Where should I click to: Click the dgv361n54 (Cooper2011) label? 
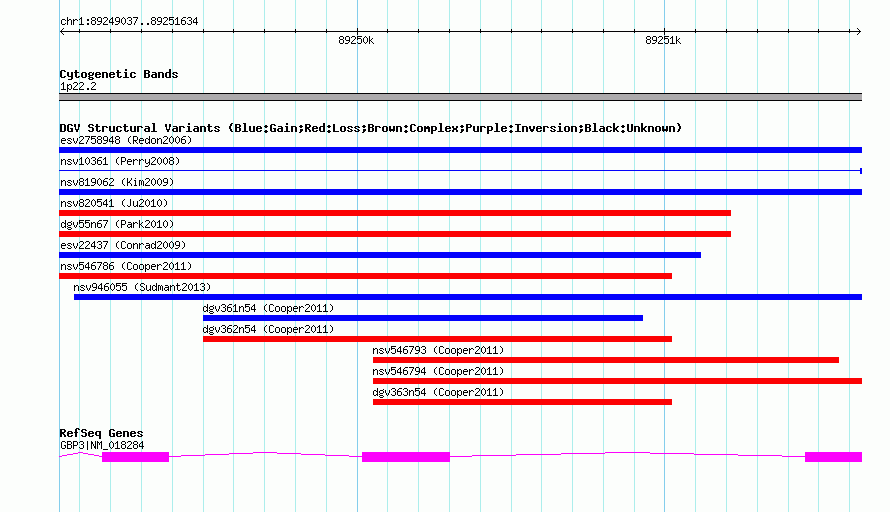[x=268, y=308]
